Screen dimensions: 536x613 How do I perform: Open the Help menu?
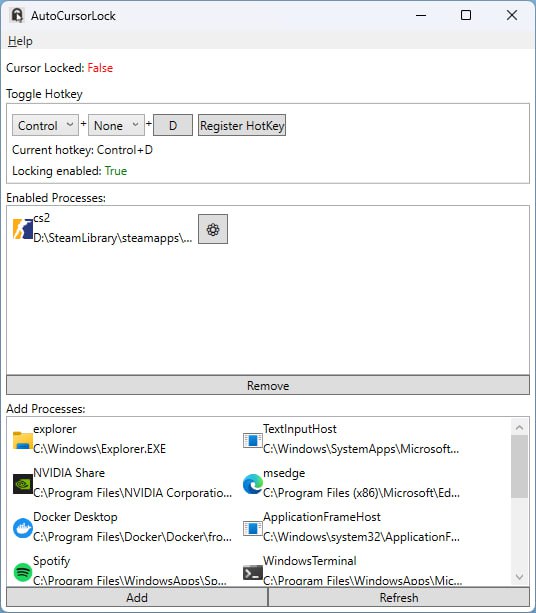point(20,41)
